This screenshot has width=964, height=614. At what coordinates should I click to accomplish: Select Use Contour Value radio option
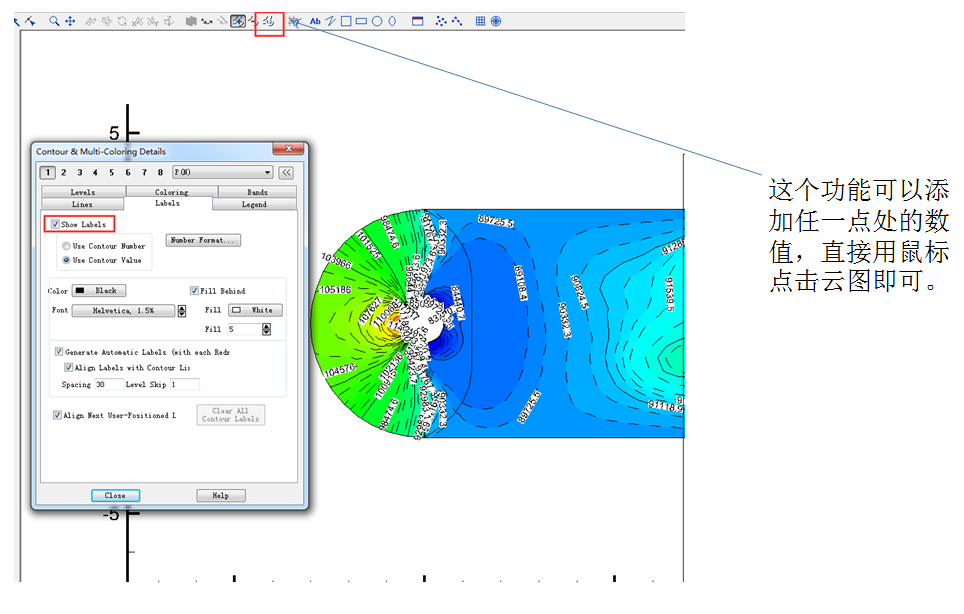click(x=66, y=260)
